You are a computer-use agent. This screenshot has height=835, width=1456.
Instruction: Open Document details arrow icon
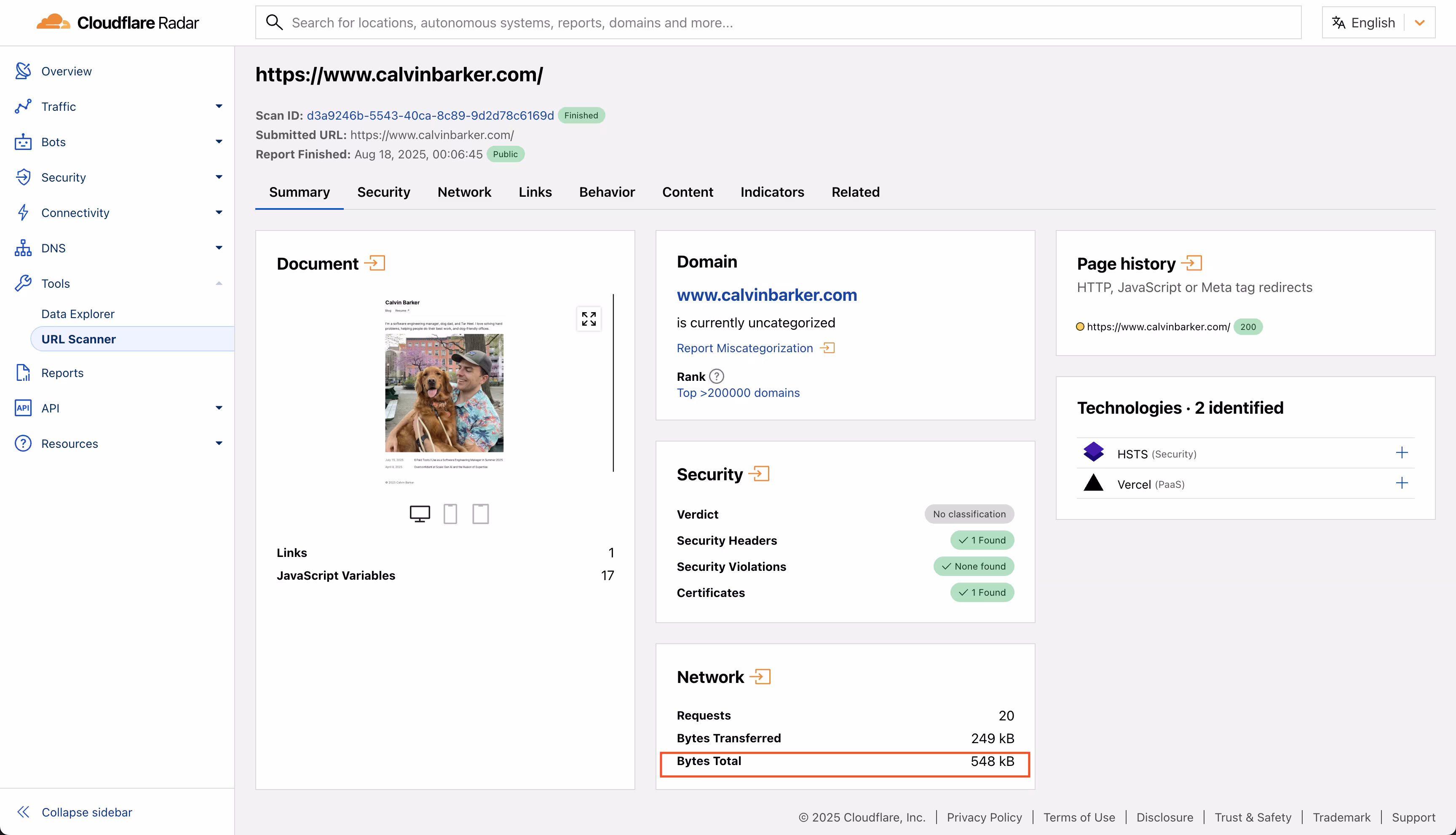tap(375, 263)
